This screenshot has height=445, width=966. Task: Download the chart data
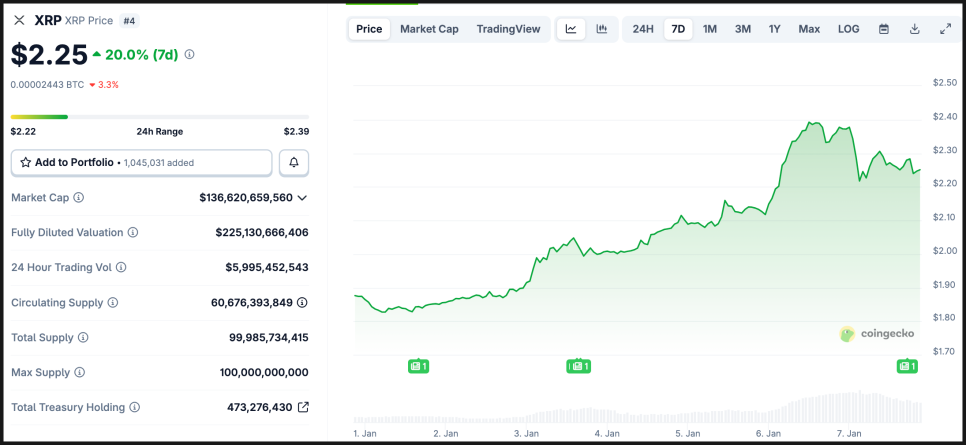point(914,29)
